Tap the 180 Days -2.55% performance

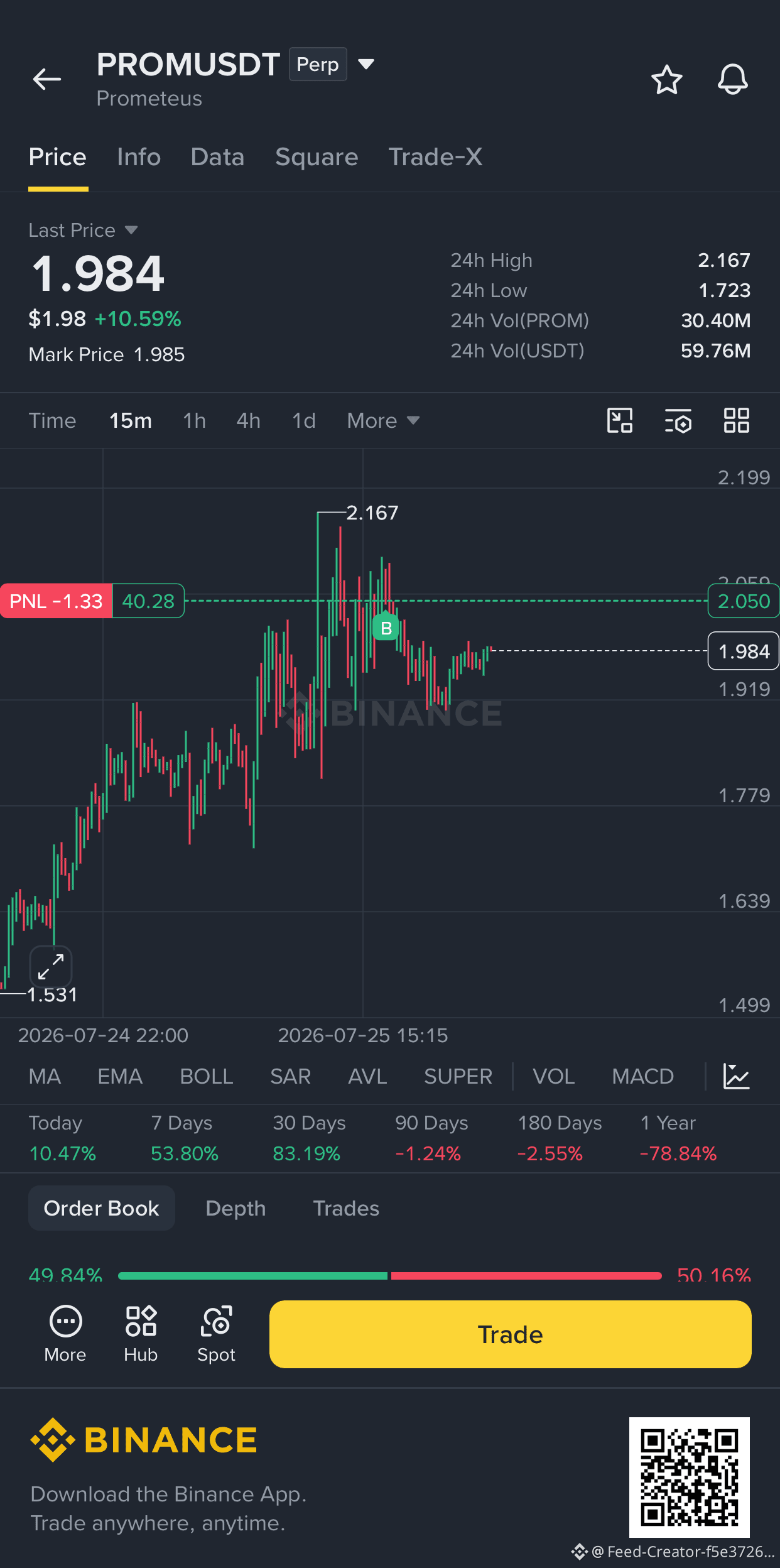coord(560,1138)
